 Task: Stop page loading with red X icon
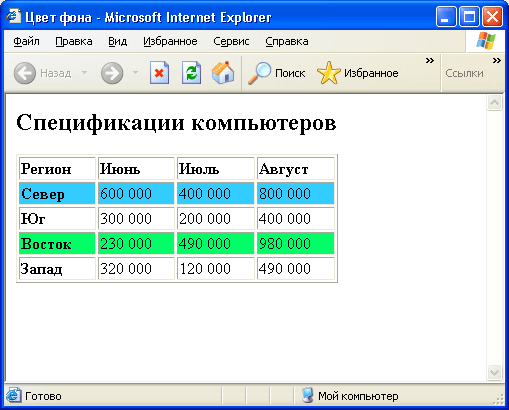pyautogui.click(x=159, y=73)
